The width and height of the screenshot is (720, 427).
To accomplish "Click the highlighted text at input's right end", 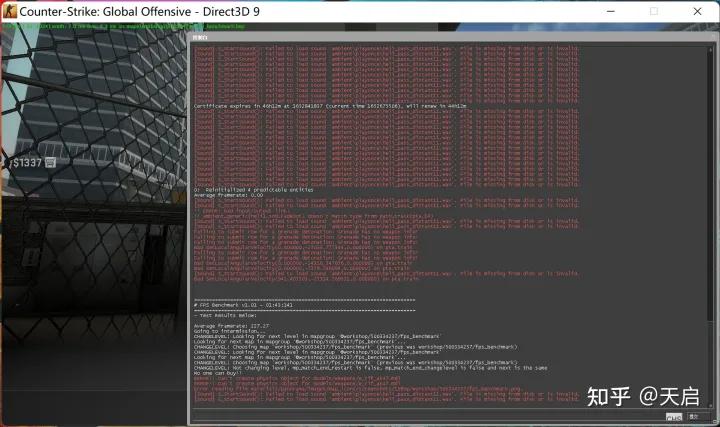I will click(674, 417).
